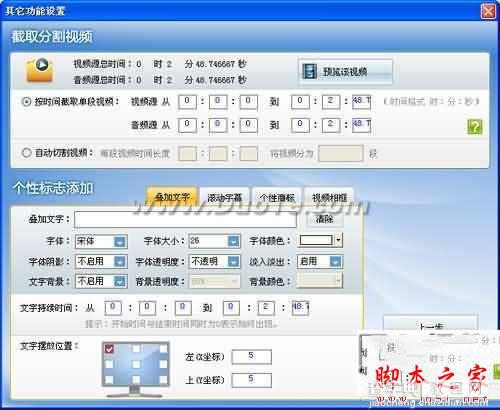The height and width of the screenshot is (410, 500).
Task: Close the 其它功能设置 dialog
Action: [x=488, y=11]
